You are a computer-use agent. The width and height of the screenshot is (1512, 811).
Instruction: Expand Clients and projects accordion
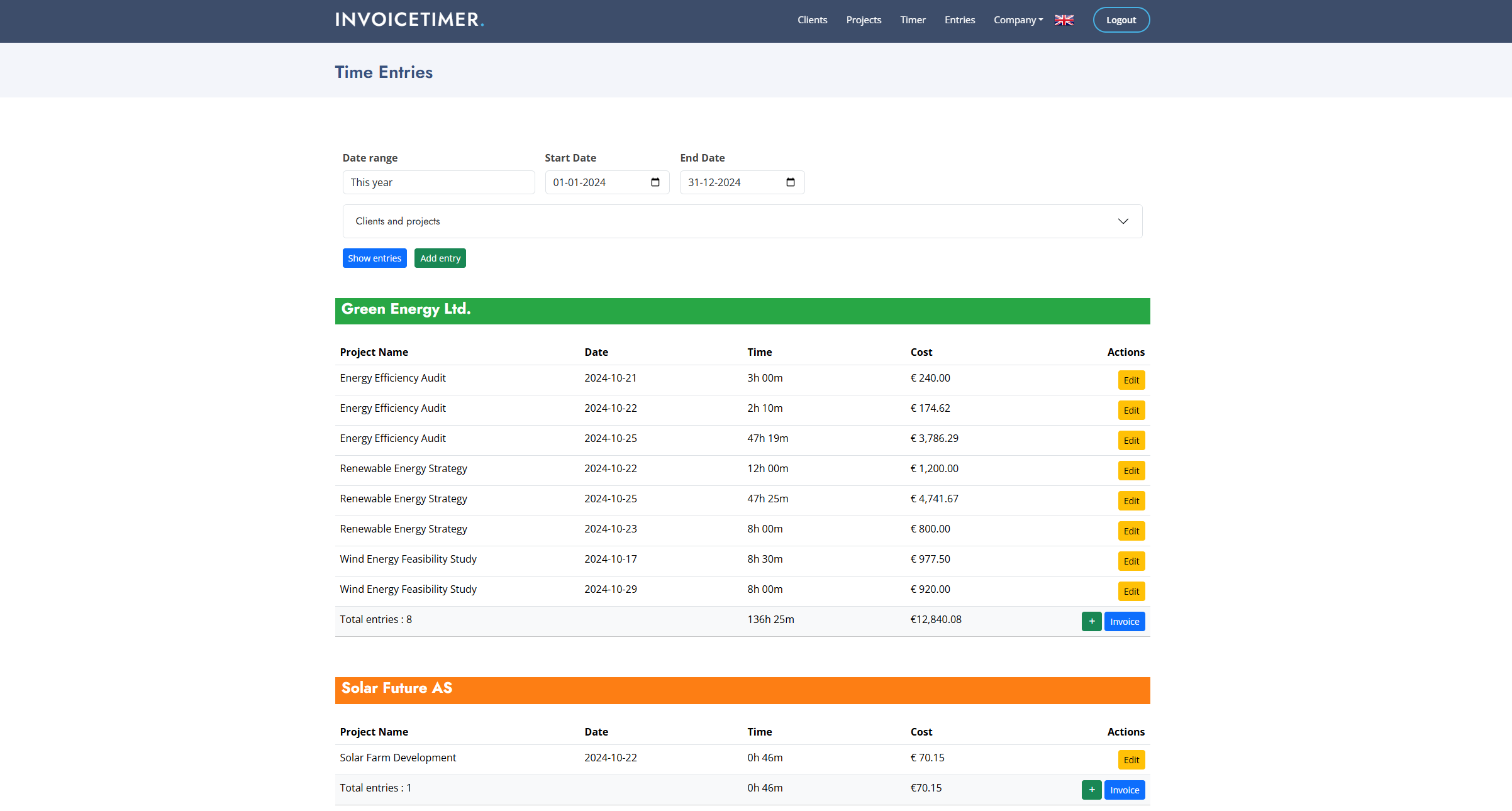742,221
